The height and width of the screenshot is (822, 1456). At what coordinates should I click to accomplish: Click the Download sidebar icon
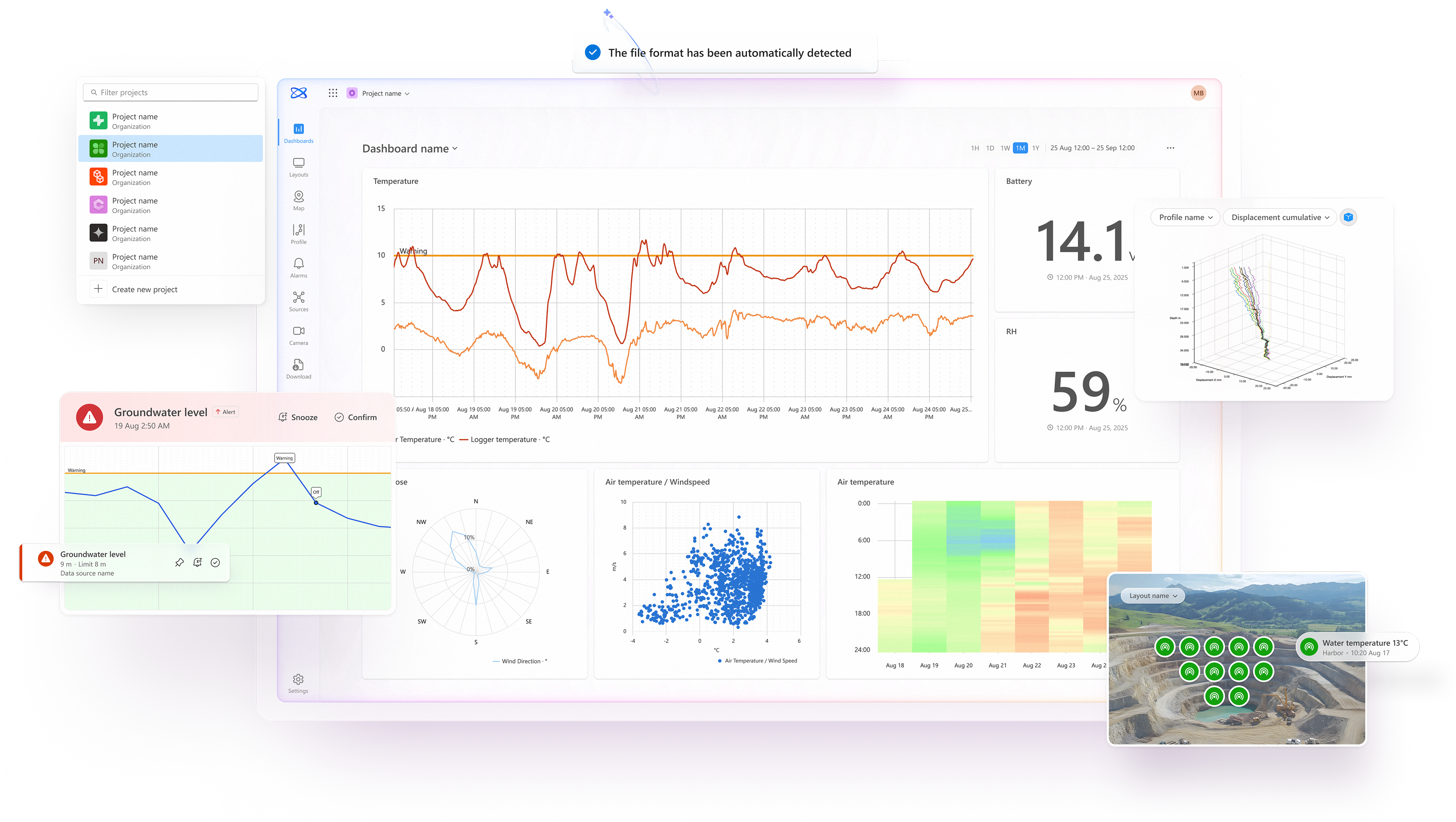click(298, 368)
